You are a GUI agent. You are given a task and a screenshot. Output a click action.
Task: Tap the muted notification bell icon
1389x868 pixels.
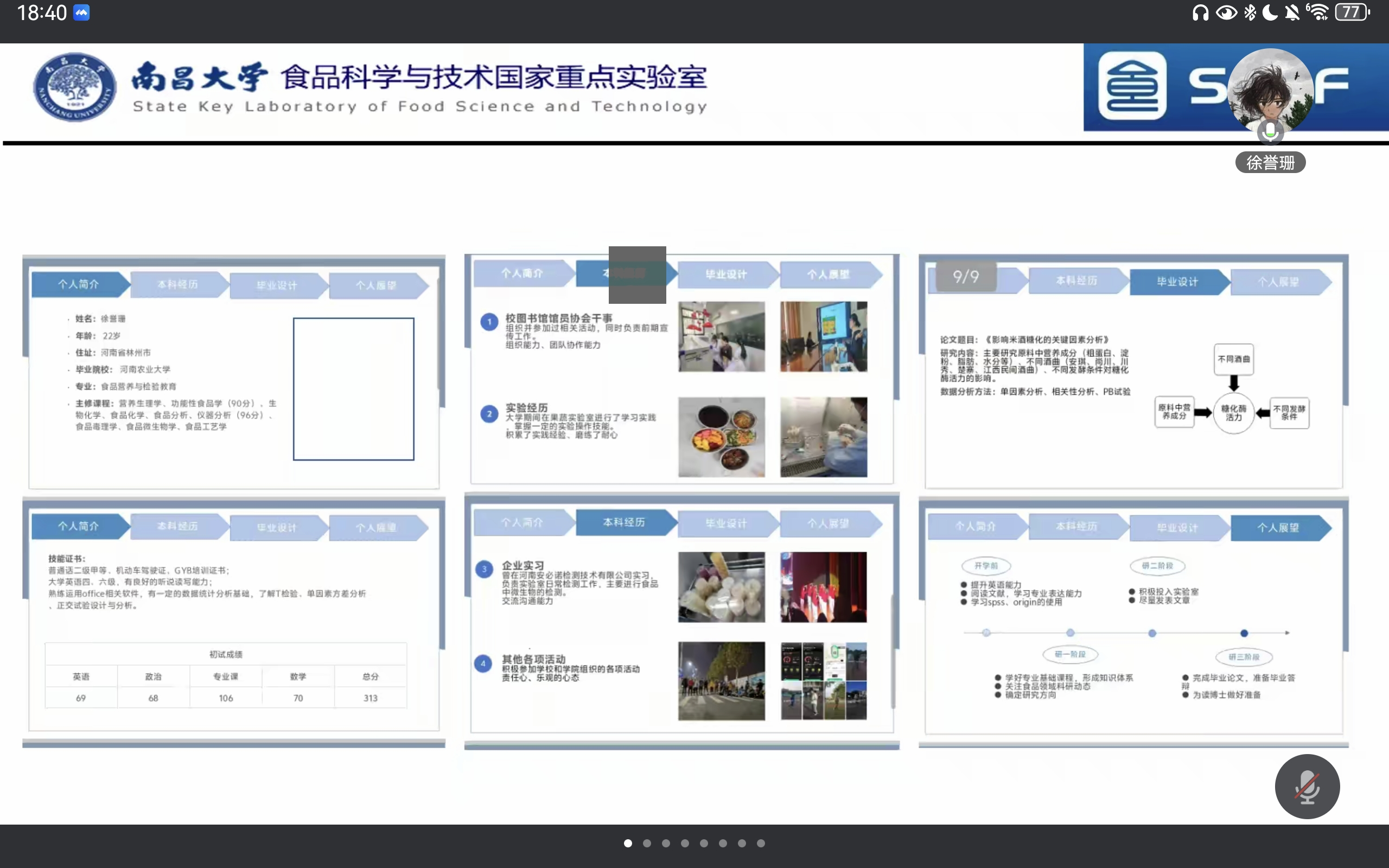point(1292,12)
